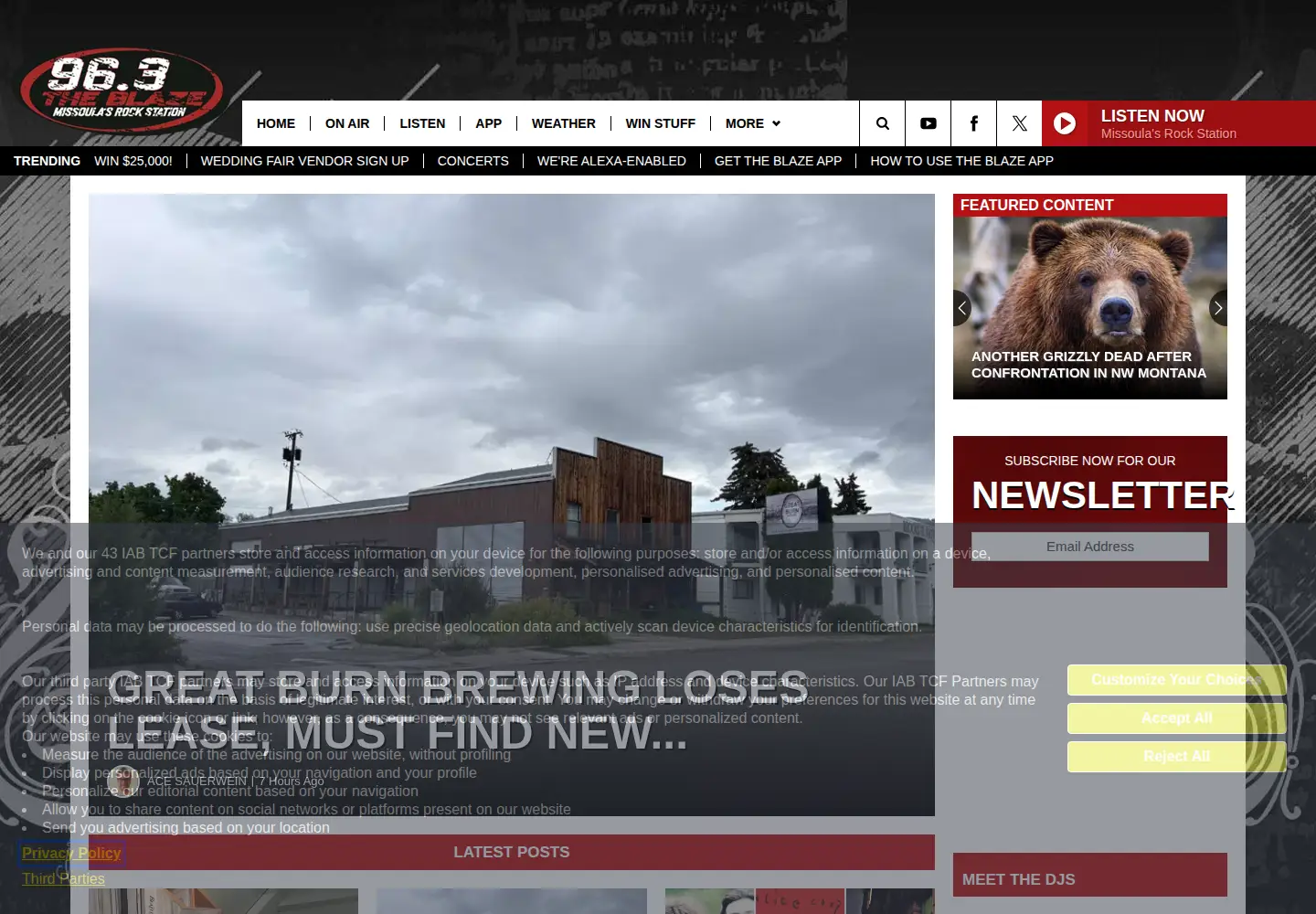Viewport: 1316px width, 914px height.
Task: Open the Listen menu item
Action: click(422, 123)
